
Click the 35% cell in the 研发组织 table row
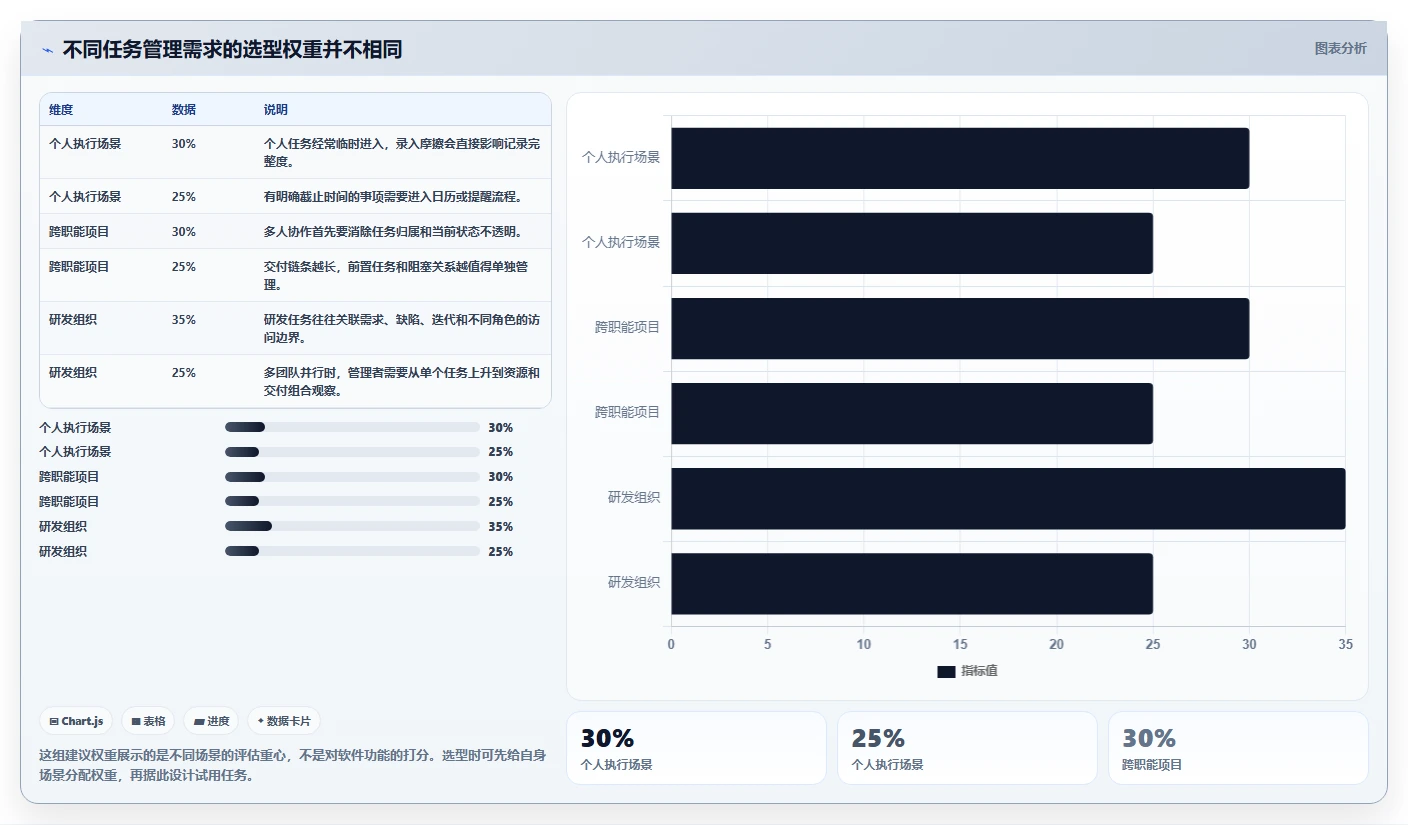(x=184, y=320)
